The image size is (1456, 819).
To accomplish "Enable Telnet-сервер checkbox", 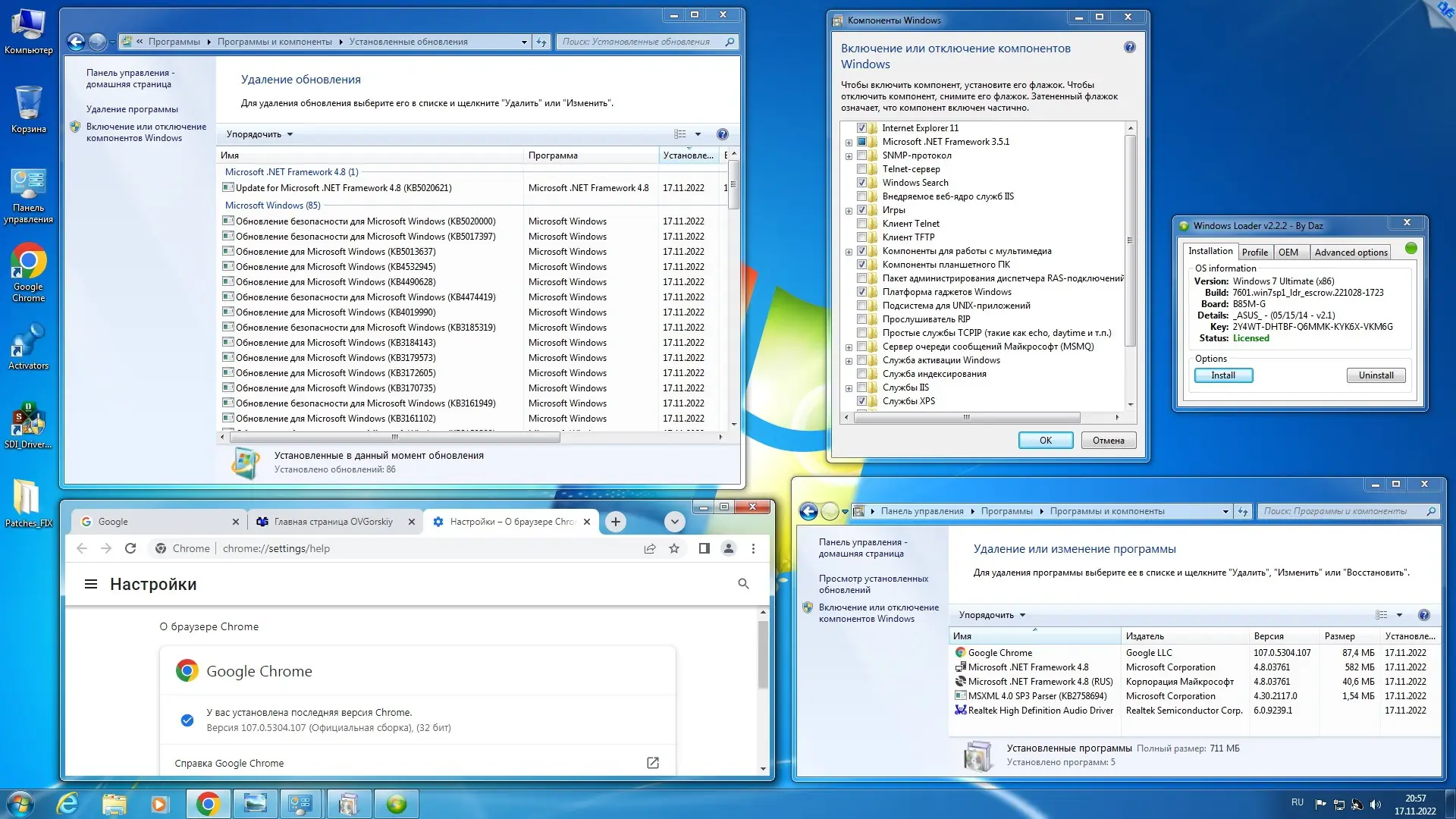I will coord(861,169).
